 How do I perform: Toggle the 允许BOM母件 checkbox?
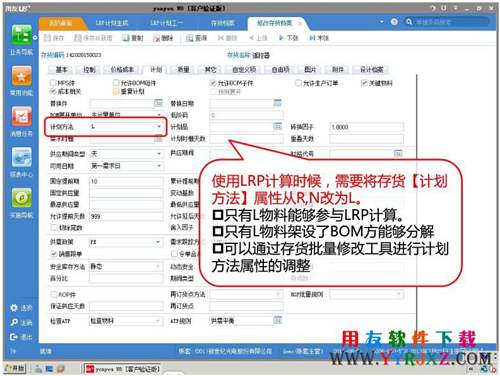[x=116, y=82]
